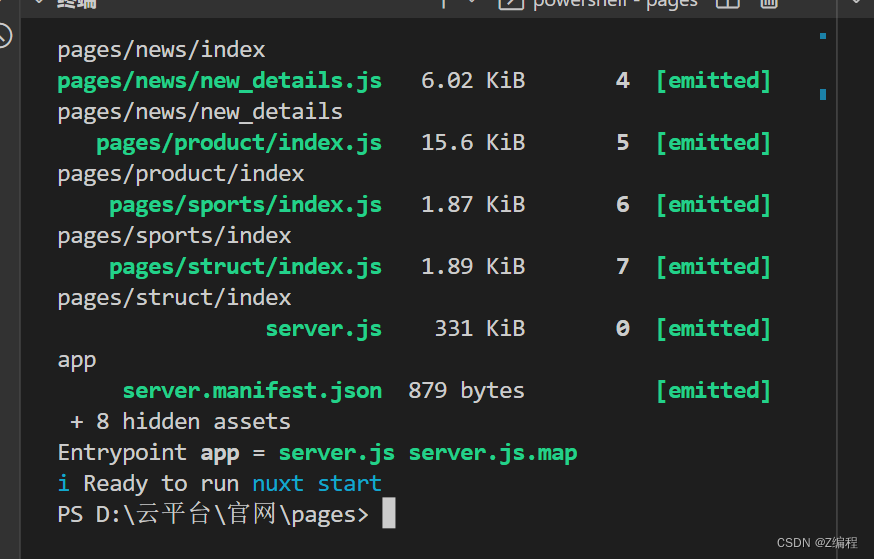Click the 1.87 KiB size value

tap(473, 205)
